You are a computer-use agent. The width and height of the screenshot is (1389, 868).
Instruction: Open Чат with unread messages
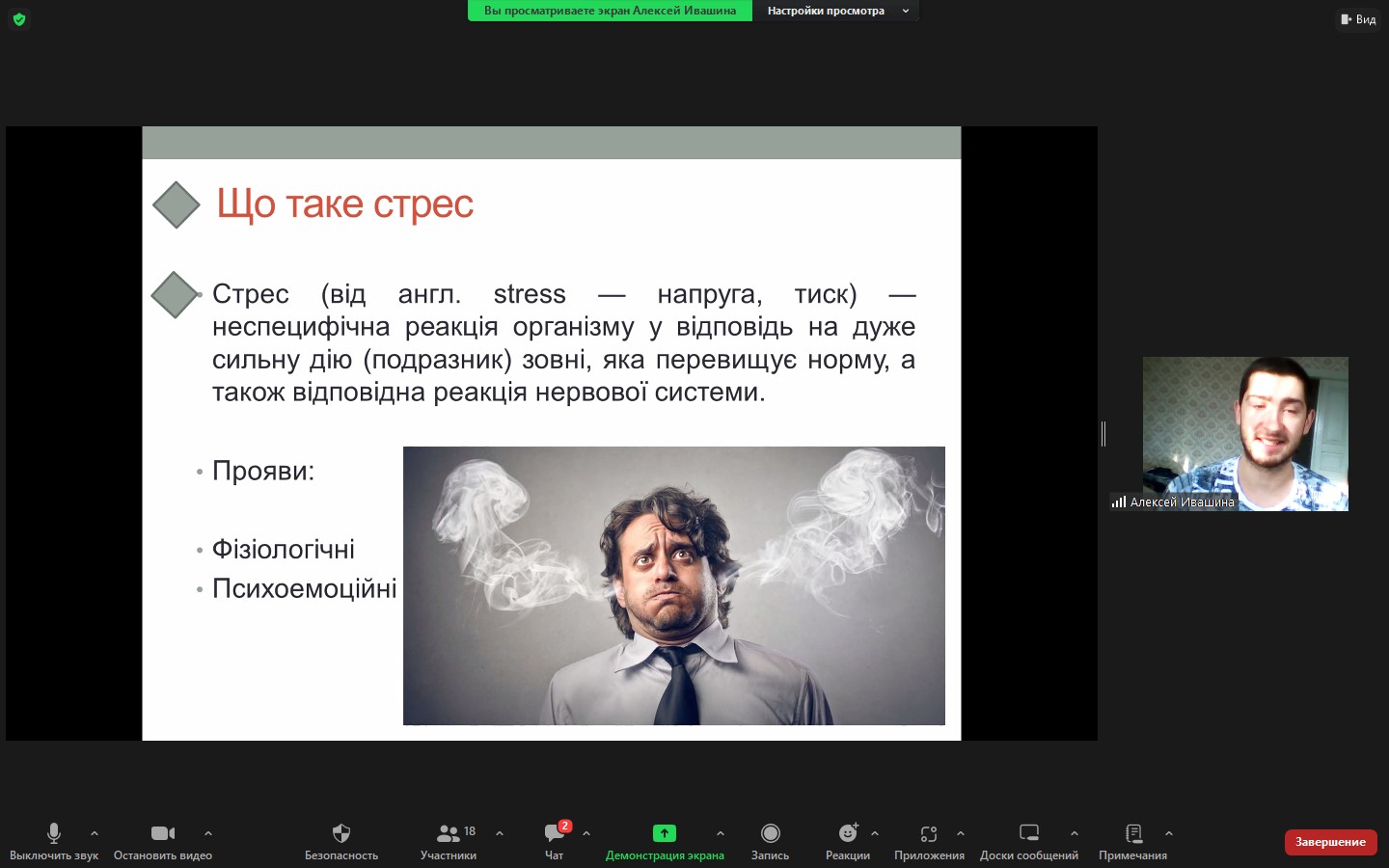(x=555, y=841)
